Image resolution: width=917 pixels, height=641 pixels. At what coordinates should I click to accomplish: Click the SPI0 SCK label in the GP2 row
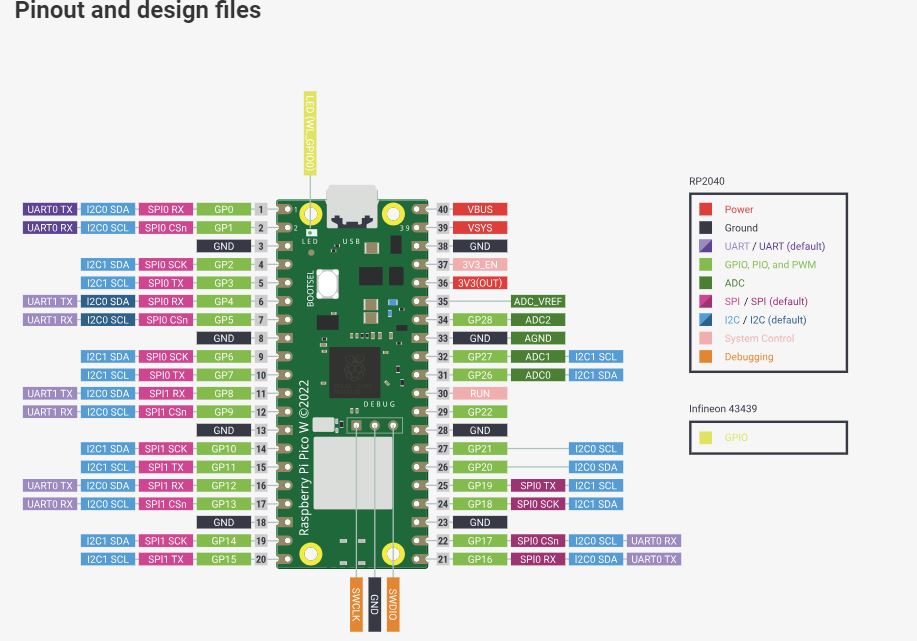point(166,264)
